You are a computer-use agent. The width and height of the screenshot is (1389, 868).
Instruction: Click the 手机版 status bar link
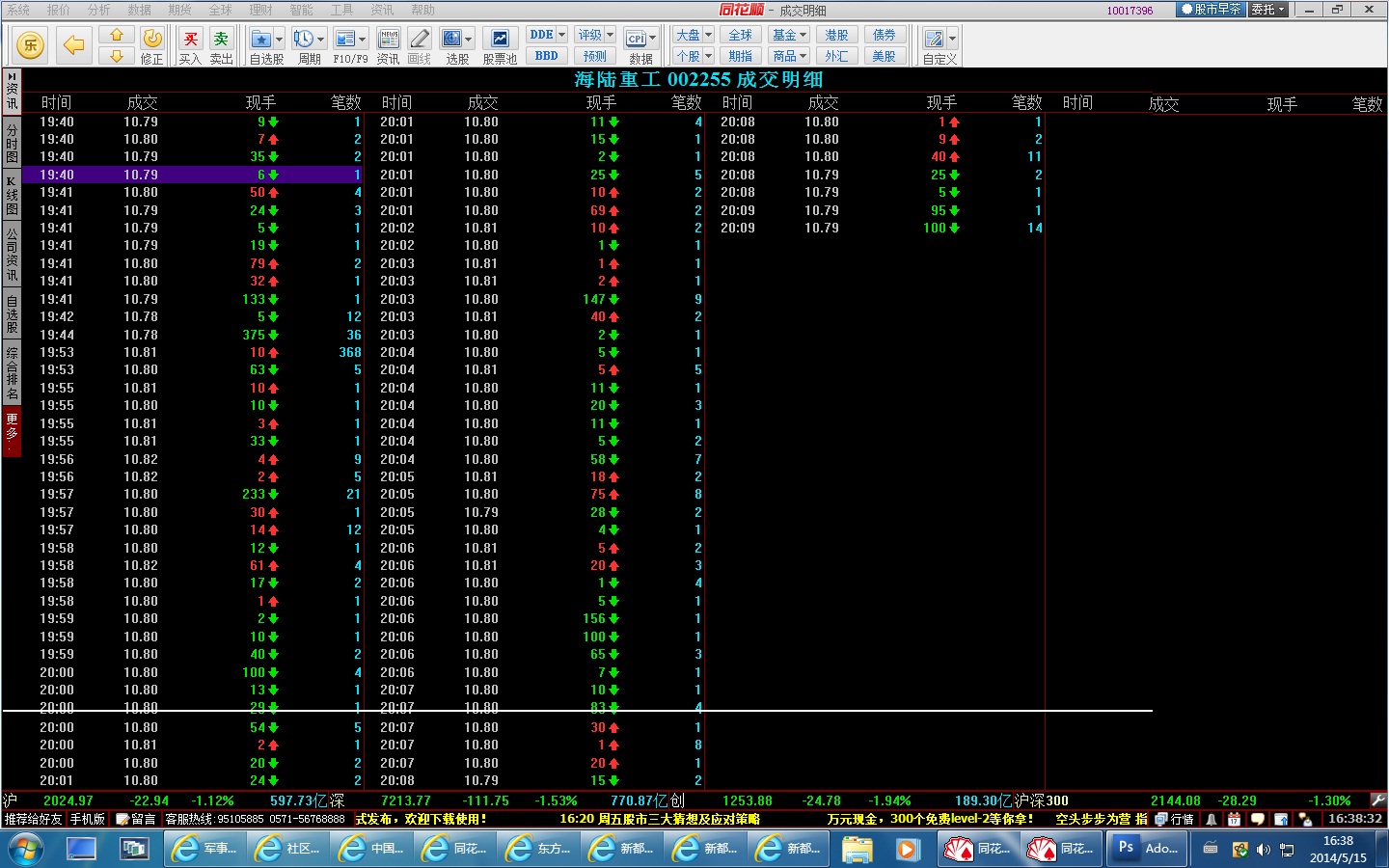[87, 819]
